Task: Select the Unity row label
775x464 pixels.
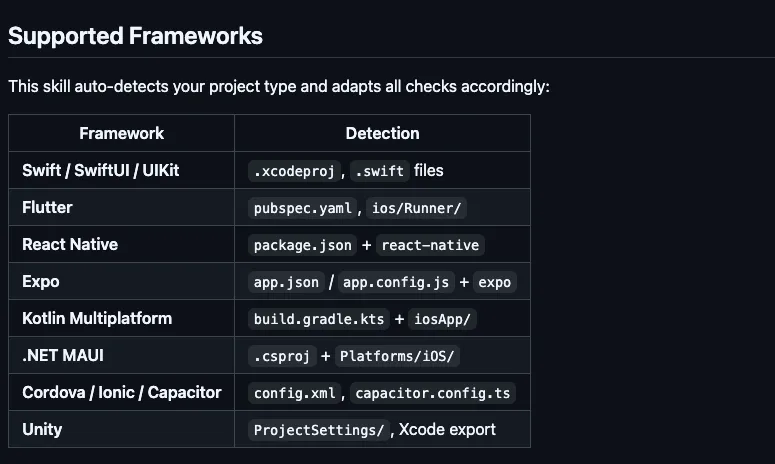Action: point(42,429)
